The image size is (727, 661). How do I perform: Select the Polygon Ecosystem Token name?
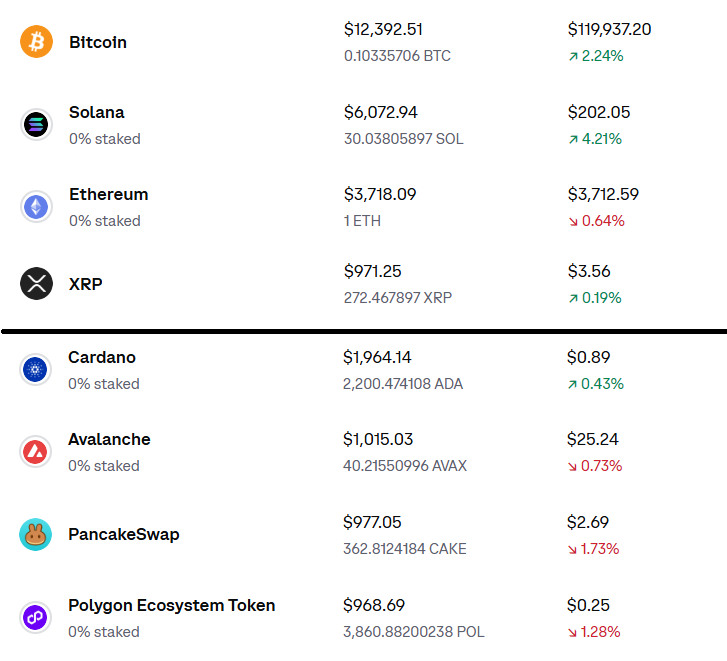[x=172, y=605]
